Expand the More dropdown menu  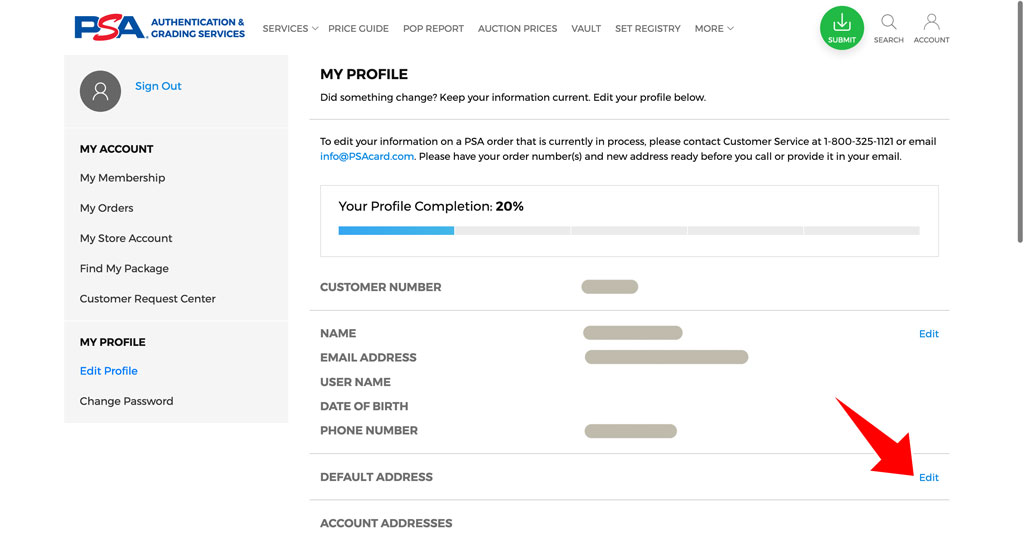point(714,29)
